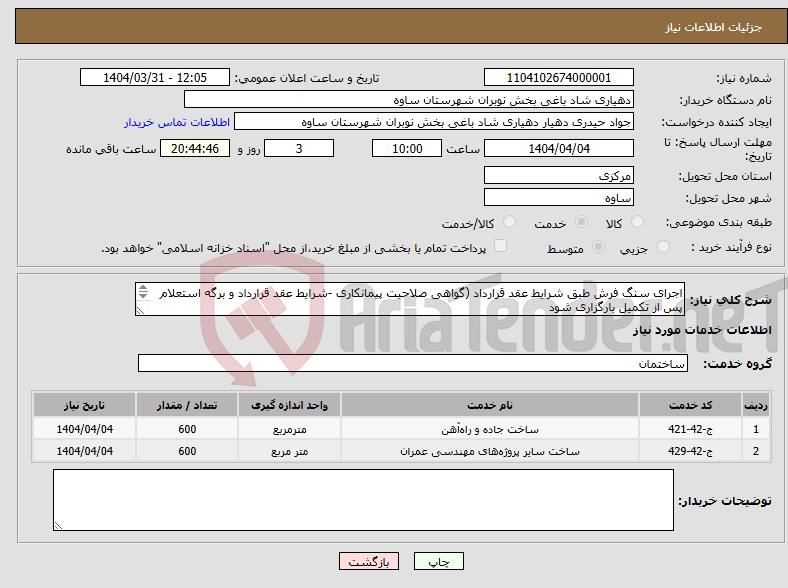The height and width of the screenshot is (588, 788).
Task: Click the تعداد / مقدار column header
Action: click(187, 405)
